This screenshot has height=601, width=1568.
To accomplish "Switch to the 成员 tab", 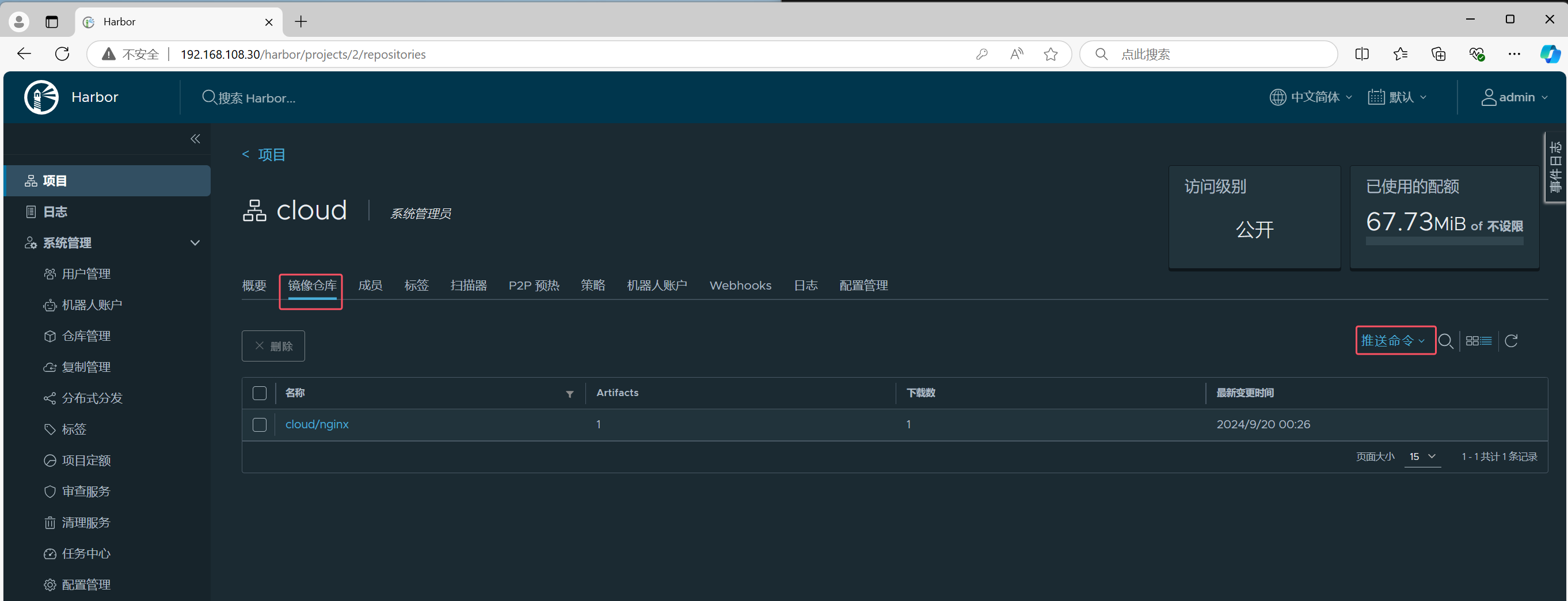I will [370, 286].
